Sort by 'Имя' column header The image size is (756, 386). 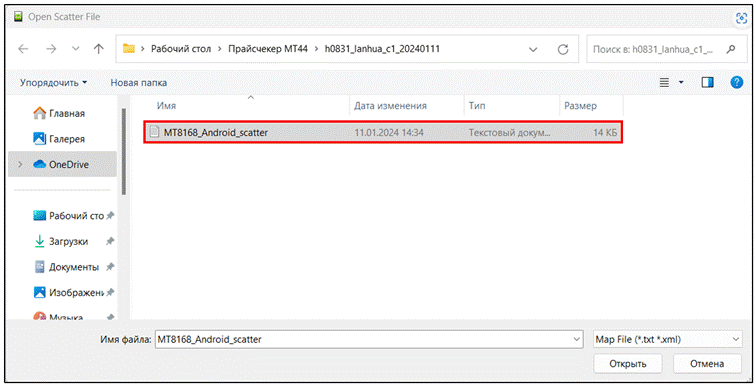click(x=166, y=106)
